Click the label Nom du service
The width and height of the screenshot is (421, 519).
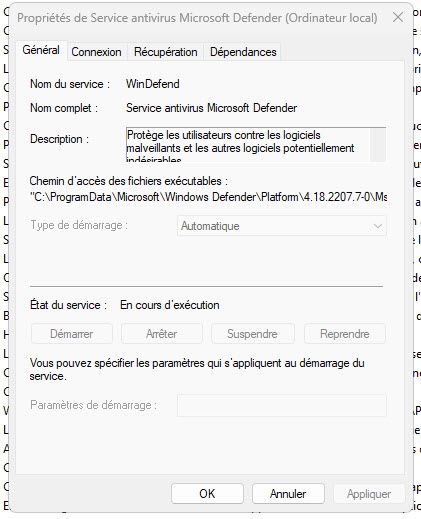(70, 84)
